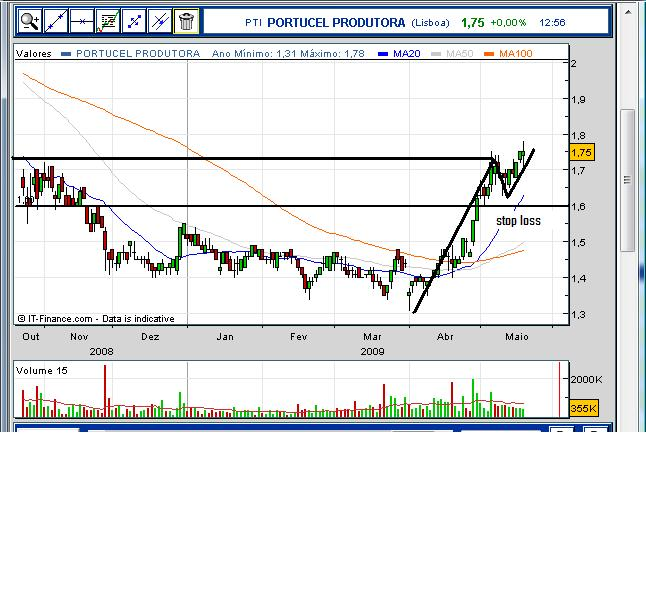Click the Valores panel label

pyautogui.click(x=34, y=54)
